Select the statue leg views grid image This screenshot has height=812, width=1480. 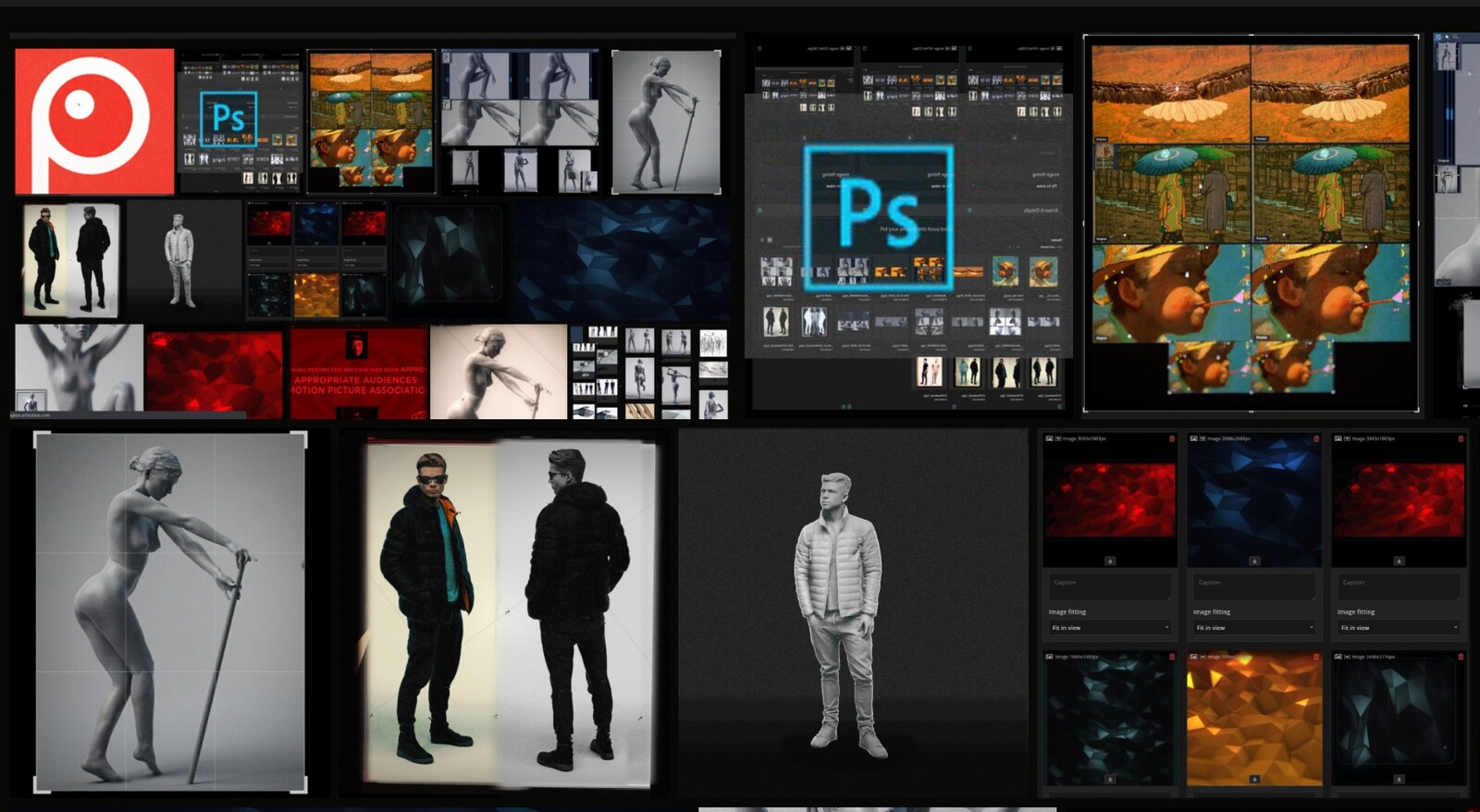coord(520,121)
